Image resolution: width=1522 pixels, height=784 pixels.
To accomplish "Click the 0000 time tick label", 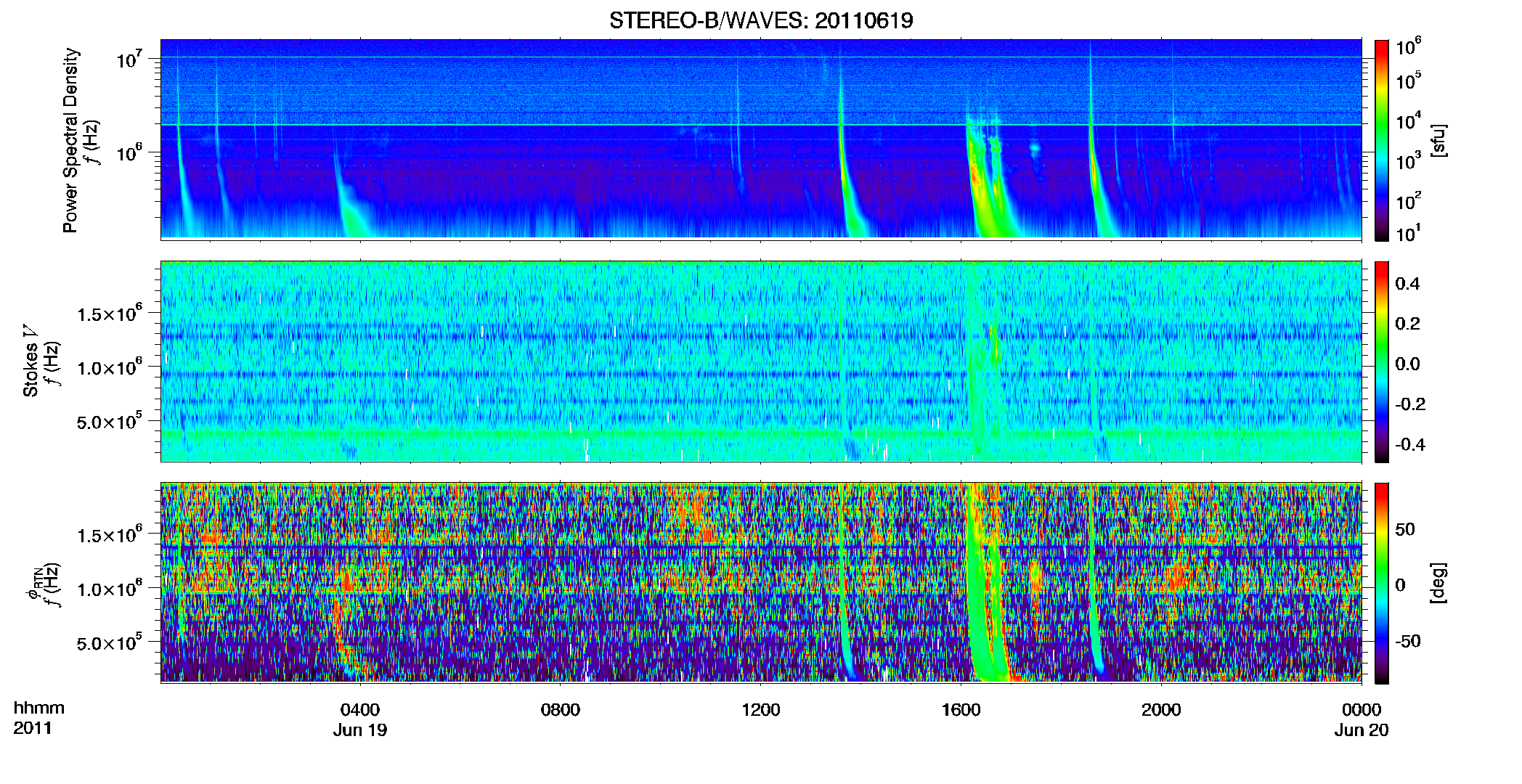I will point(1362,709).
